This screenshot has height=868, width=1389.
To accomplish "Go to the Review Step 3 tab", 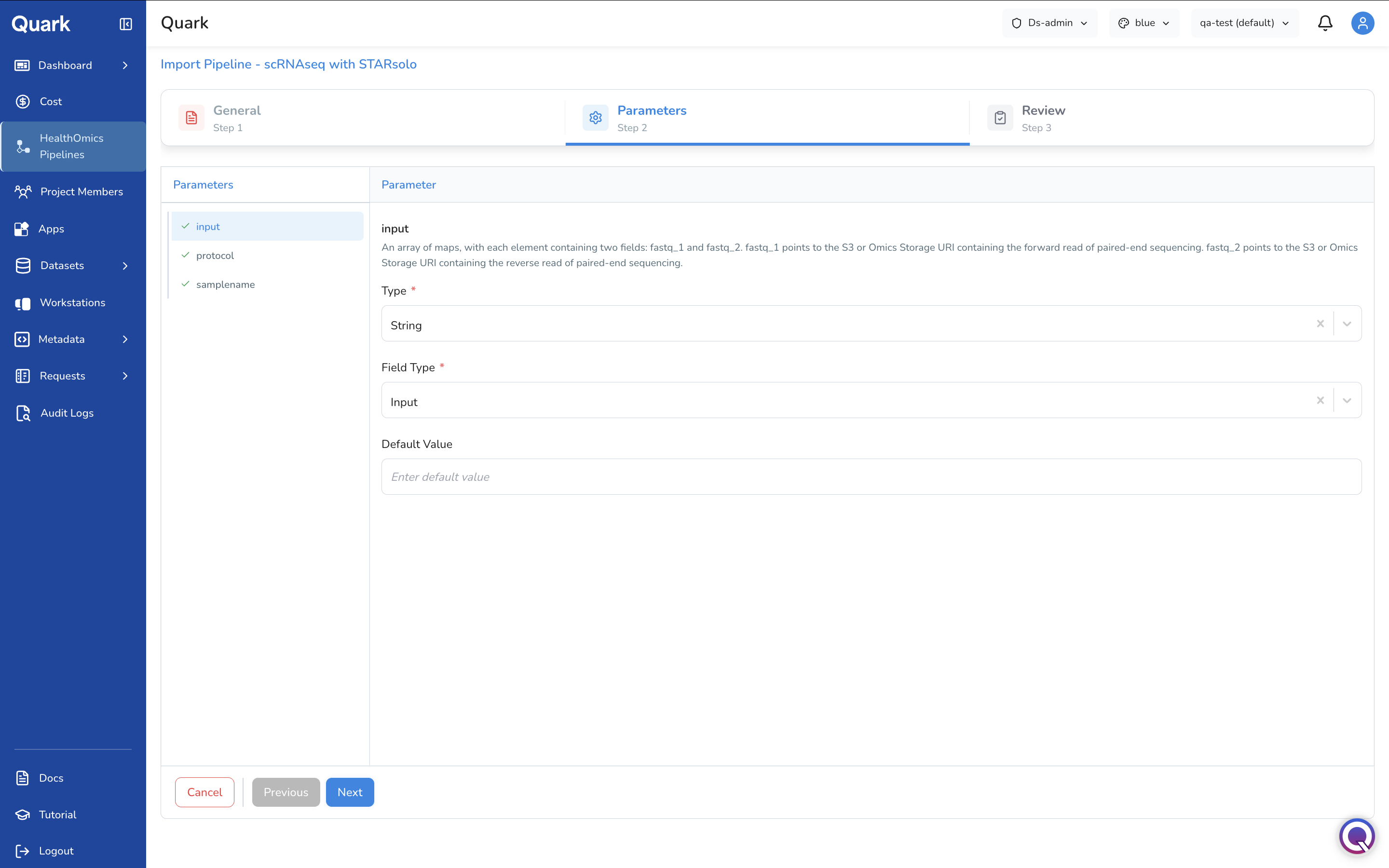I will coord(1171,118).
